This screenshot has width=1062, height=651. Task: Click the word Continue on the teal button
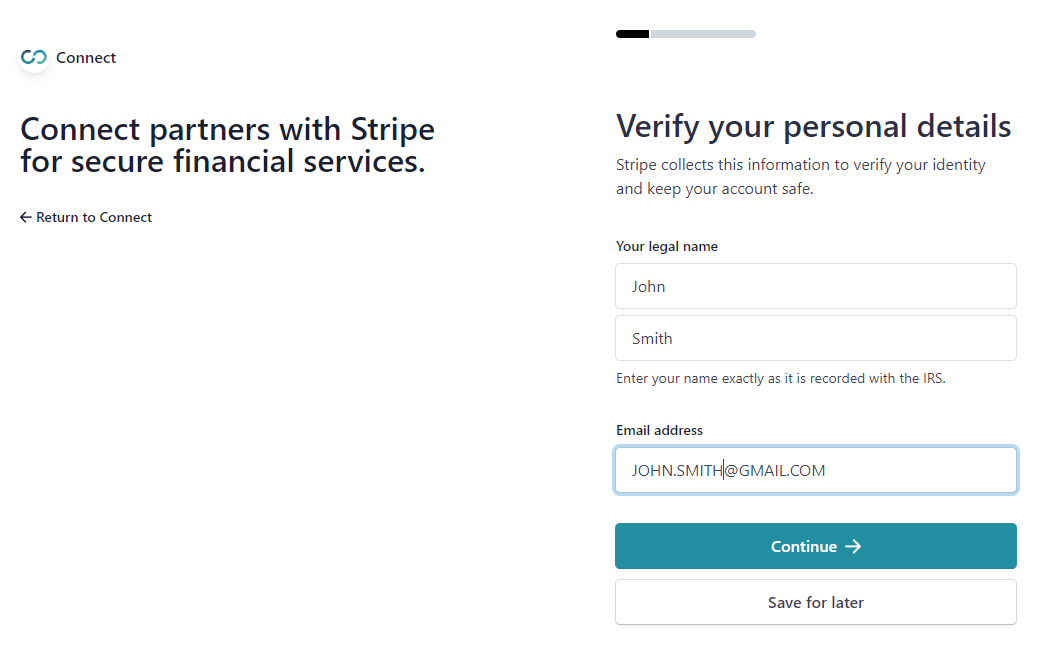[x=804, y=547]
